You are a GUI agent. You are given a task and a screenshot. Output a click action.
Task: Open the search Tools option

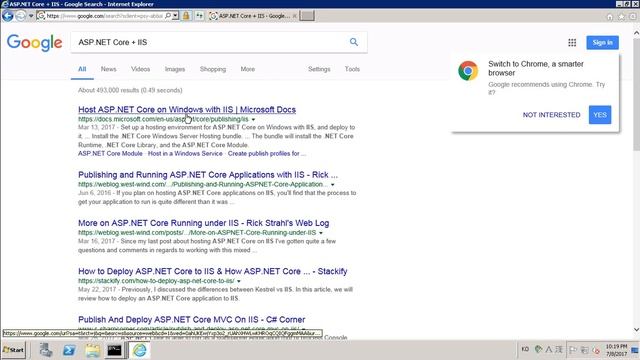[x=352, y=69]
